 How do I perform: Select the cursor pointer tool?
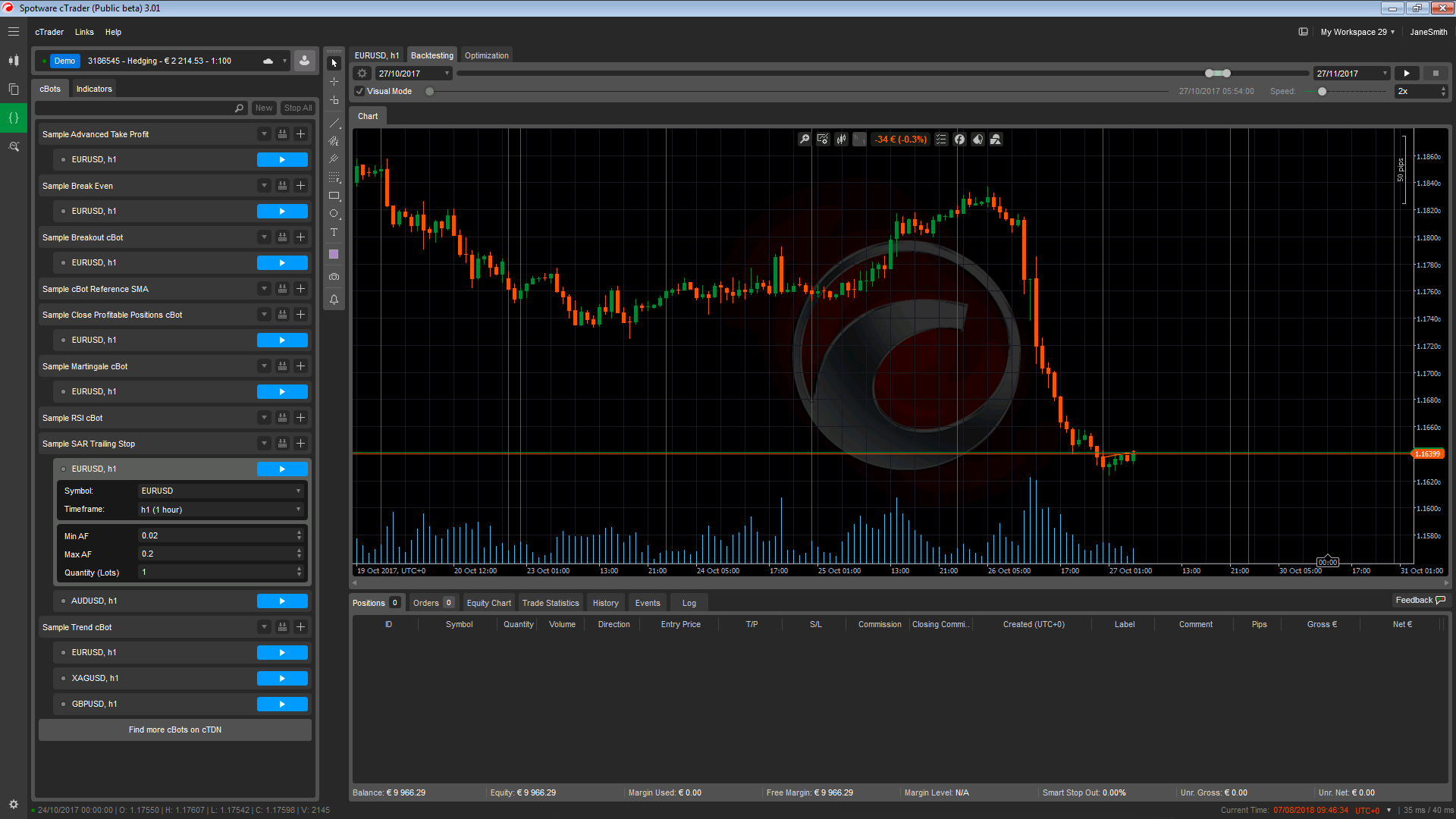(x=334, y=63)
